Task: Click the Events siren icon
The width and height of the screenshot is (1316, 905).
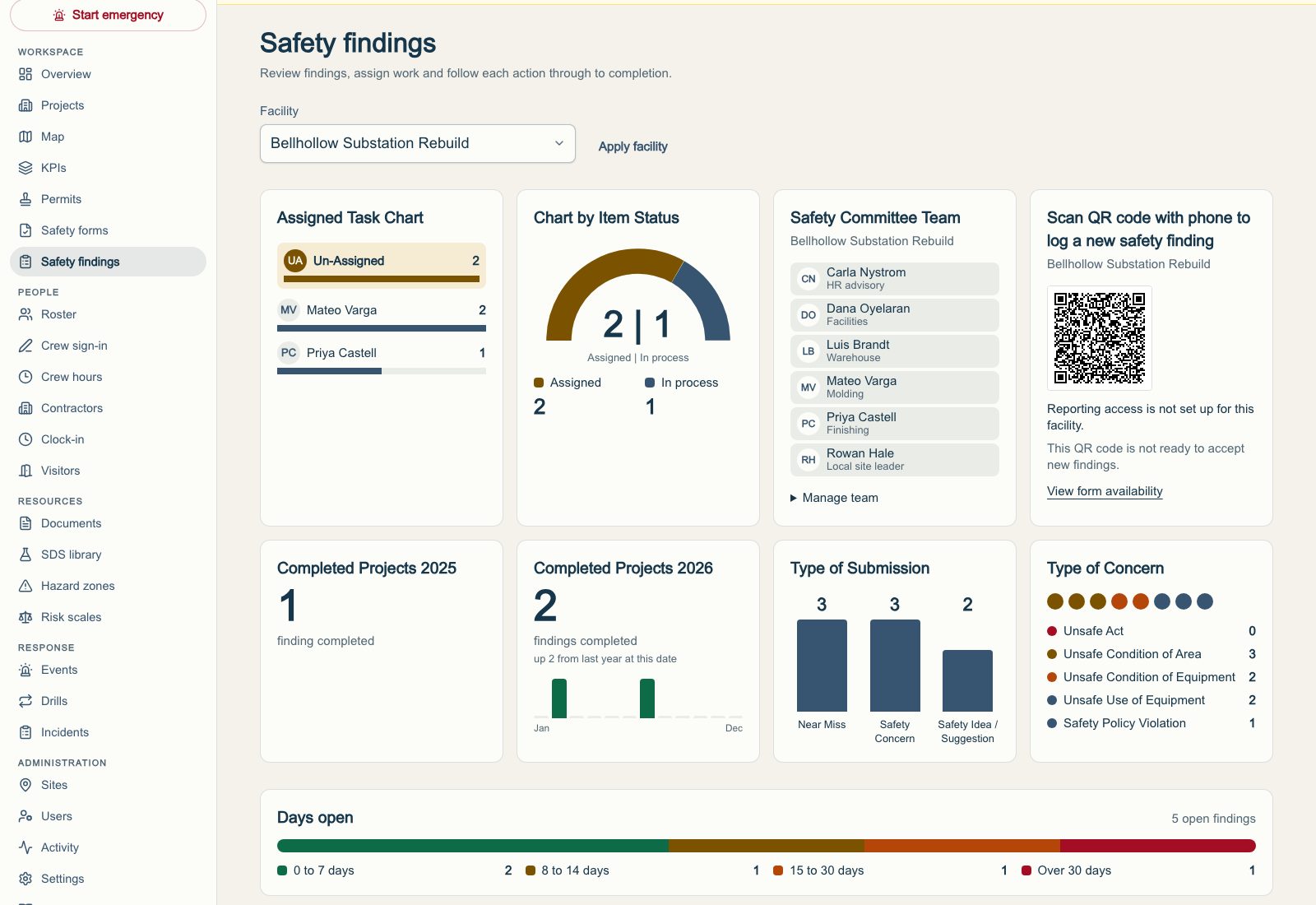Action: (x=25, y=670)
